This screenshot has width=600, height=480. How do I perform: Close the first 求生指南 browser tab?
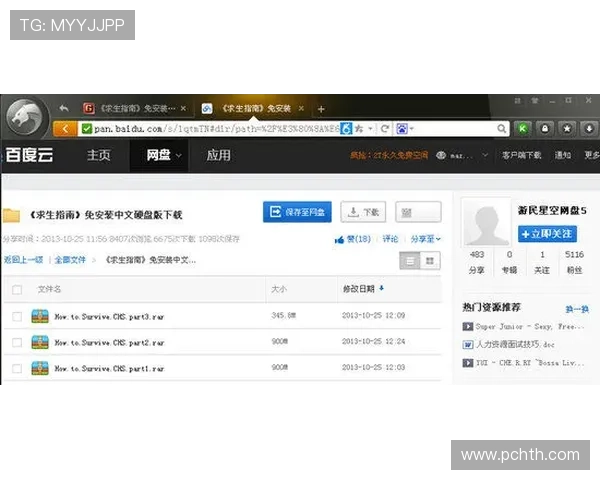coord(183,109)
